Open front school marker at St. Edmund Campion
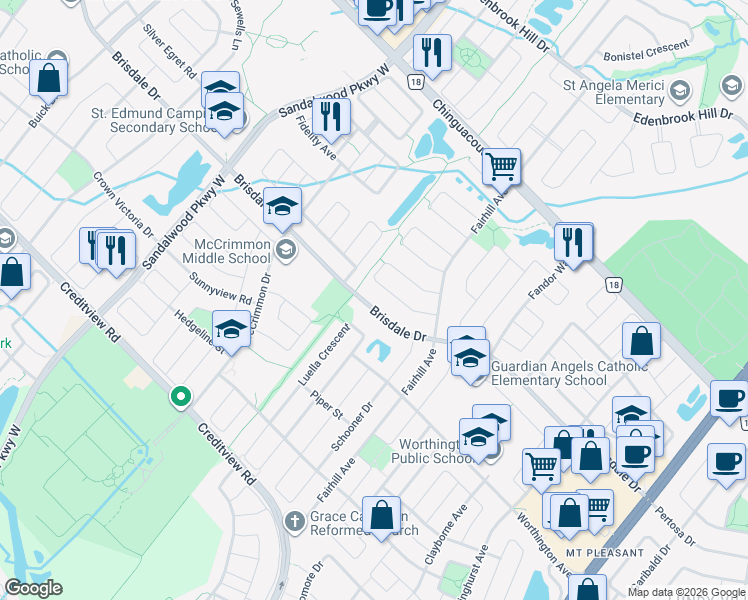 (x=224, y=112)
